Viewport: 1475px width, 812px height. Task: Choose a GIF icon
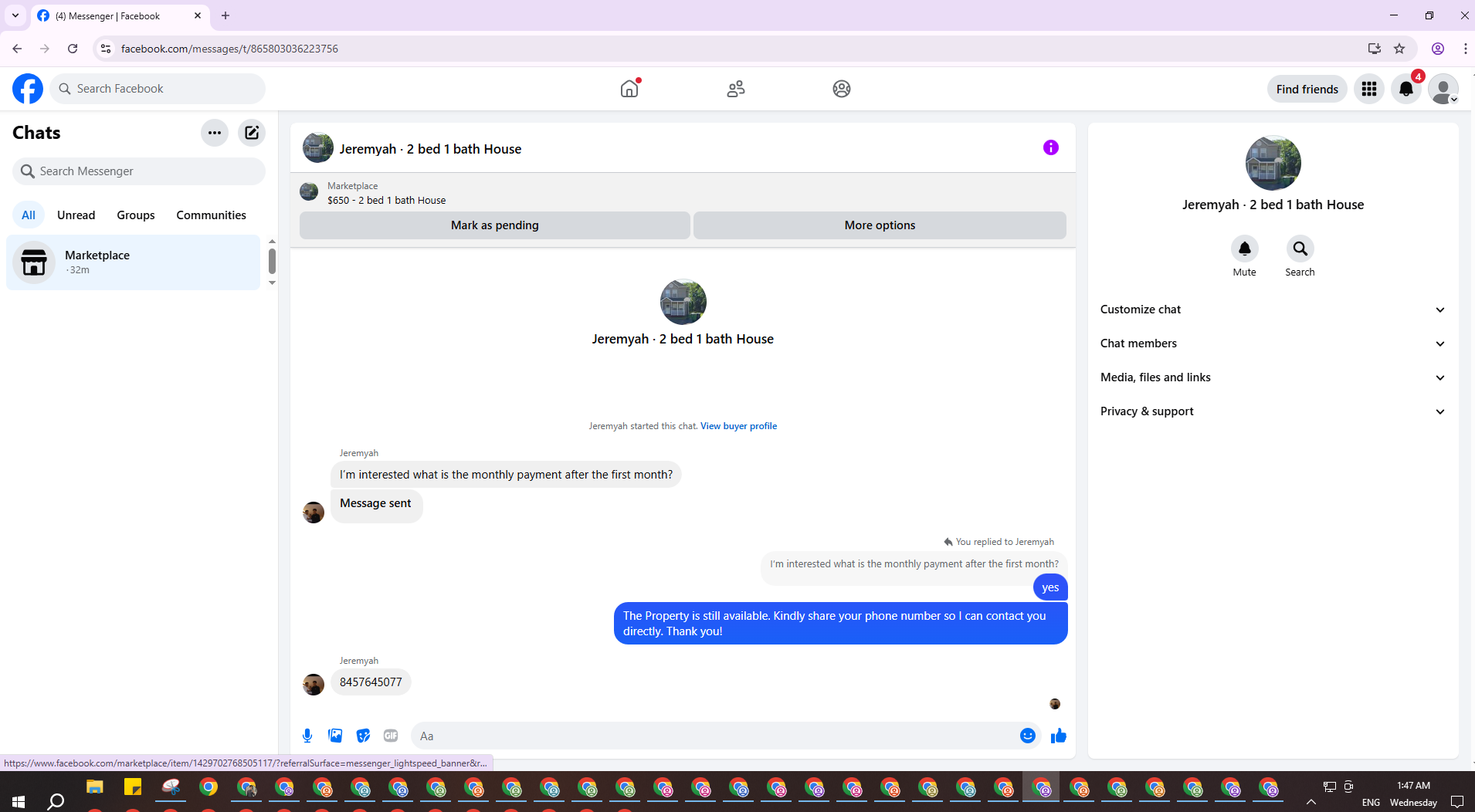[x=391, y=736]
